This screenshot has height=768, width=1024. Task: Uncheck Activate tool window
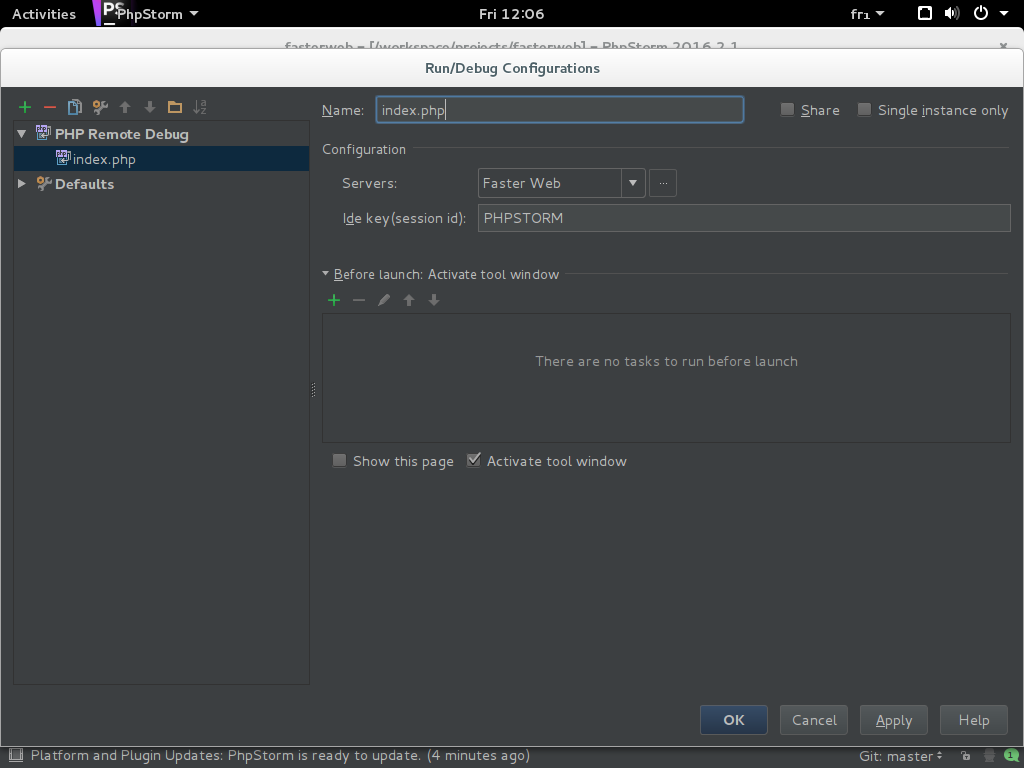(x=475, y=461)
